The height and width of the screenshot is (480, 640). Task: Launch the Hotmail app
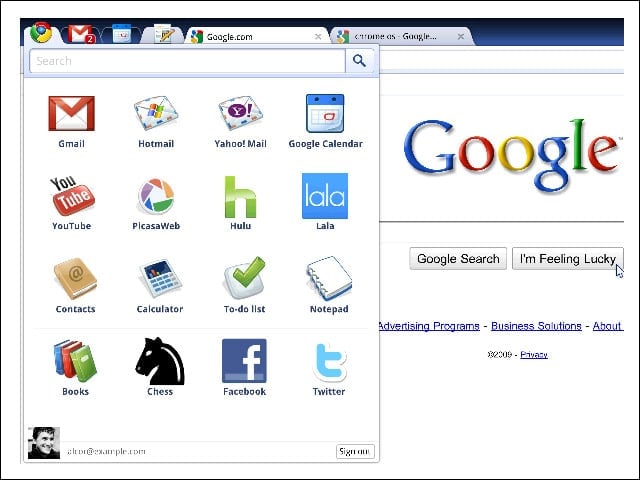[156, 113]
